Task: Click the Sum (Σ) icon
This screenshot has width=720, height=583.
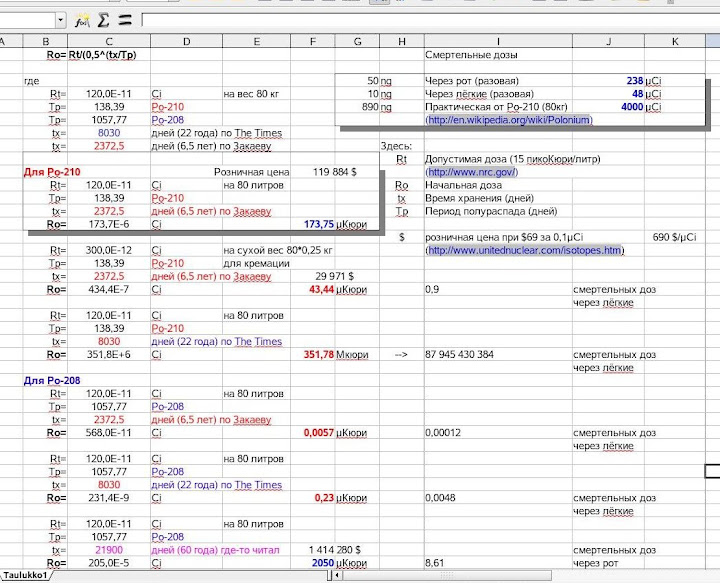Action: (103, 19)
